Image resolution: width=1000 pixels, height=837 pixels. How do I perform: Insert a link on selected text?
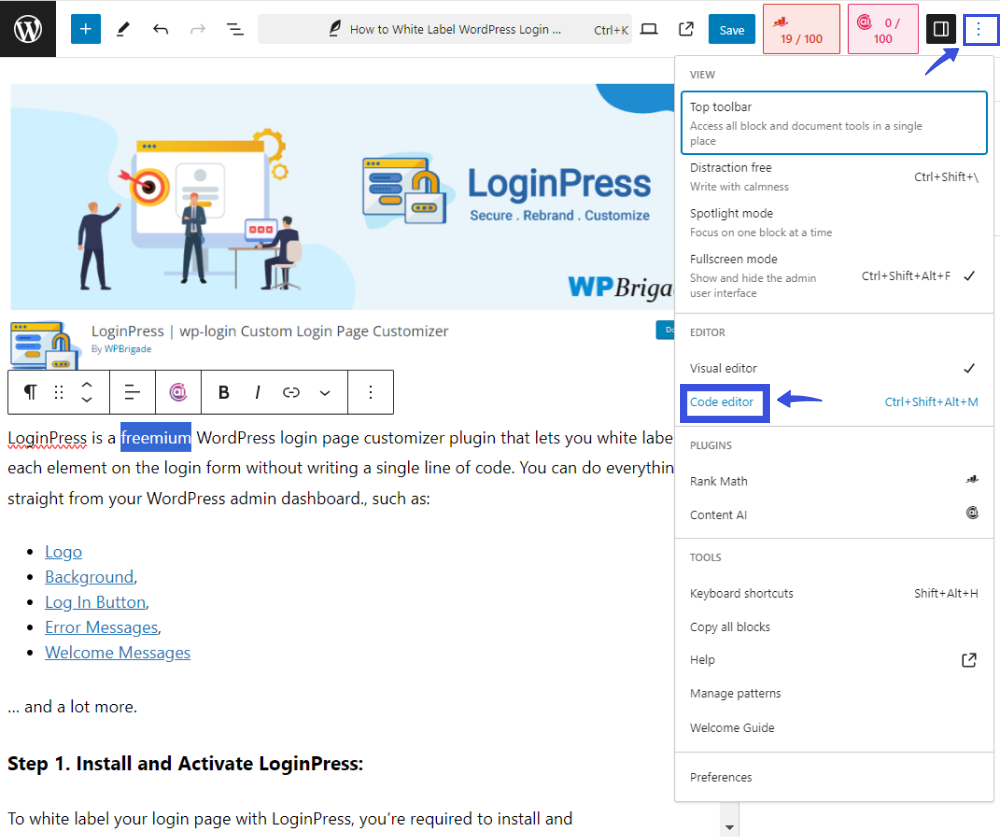pos(291,392)
